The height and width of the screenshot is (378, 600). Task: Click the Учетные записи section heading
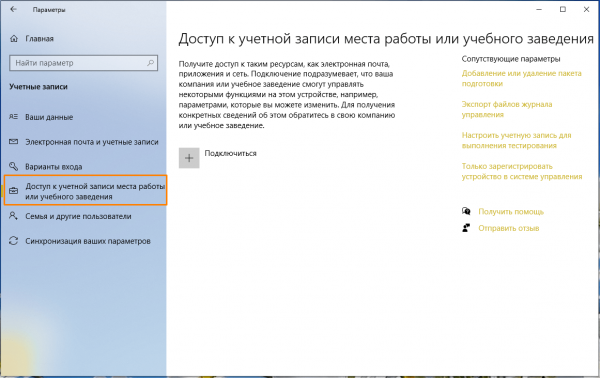38,87
